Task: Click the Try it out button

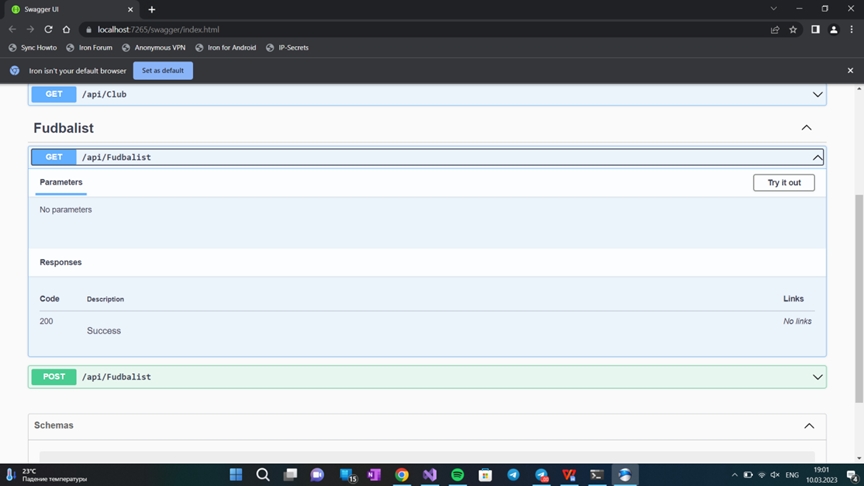Action: (784, 183)
